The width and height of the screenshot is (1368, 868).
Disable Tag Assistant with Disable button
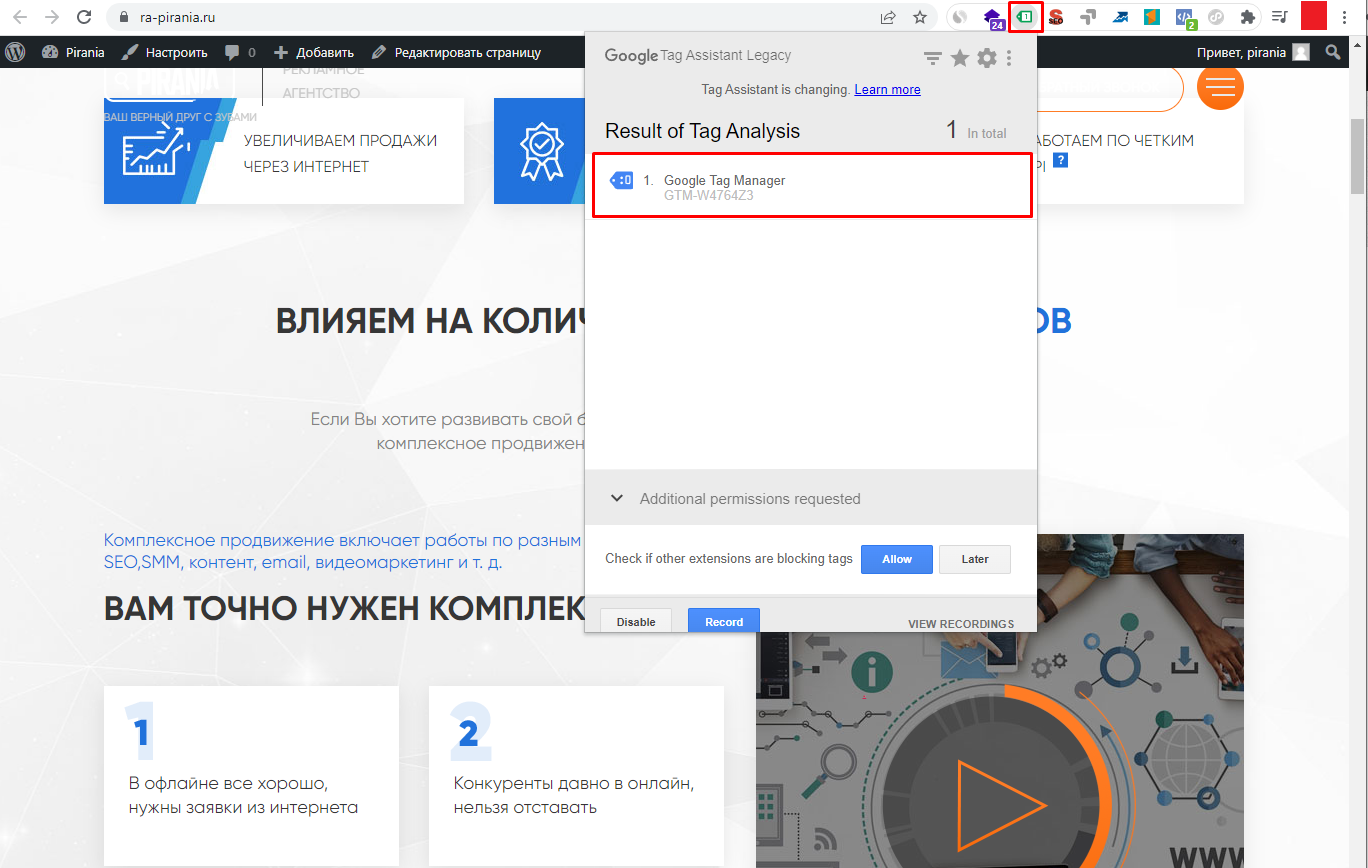635,621
